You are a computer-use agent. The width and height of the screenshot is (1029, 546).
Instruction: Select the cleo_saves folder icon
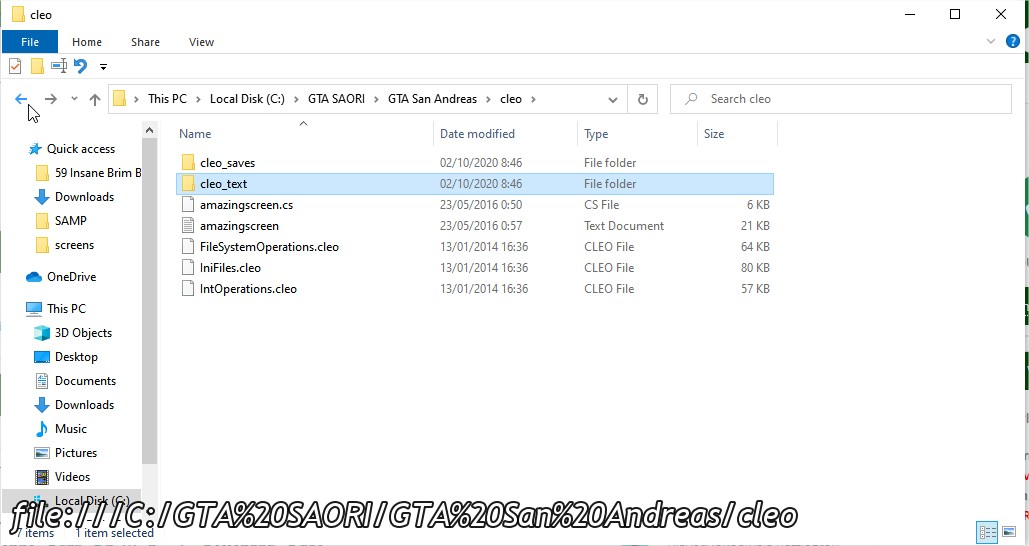point(188,163)
